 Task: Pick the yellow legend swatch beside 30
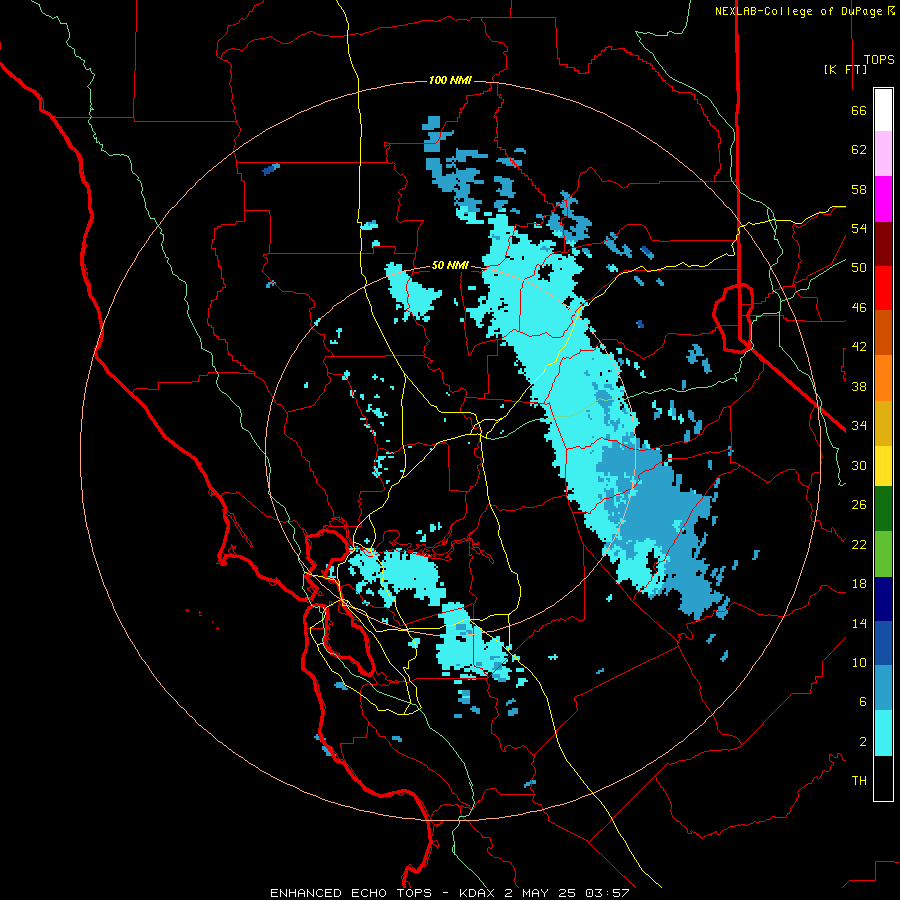[883, 465]
